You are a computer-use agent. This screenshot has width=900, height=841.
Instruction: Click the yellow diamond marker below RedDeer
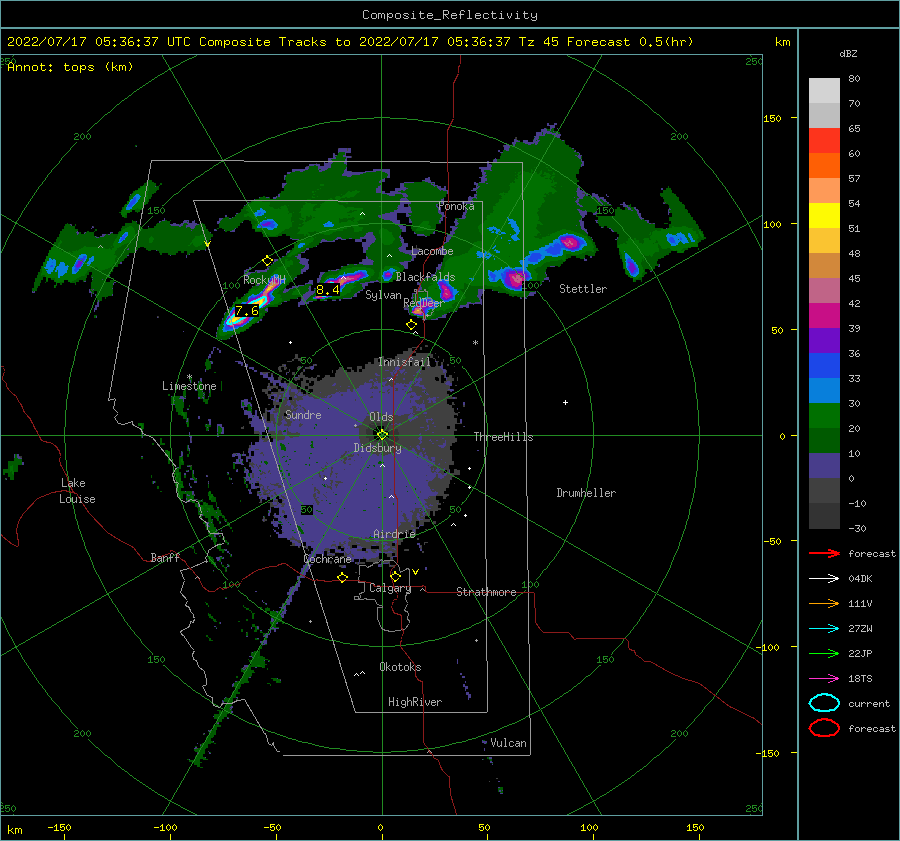411,325
